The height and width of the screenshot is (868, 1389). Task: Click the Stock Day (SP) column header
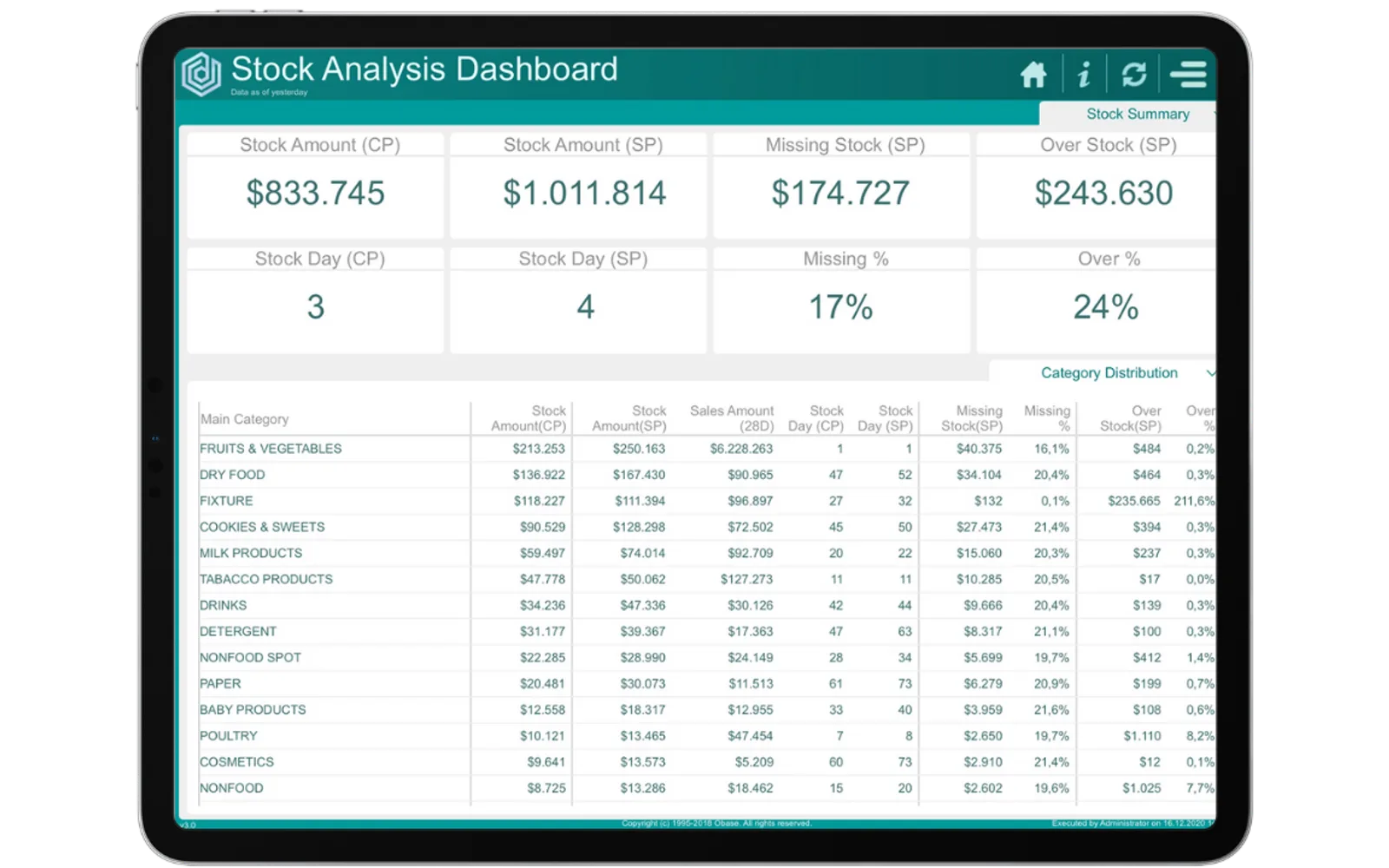click(885, 418)
